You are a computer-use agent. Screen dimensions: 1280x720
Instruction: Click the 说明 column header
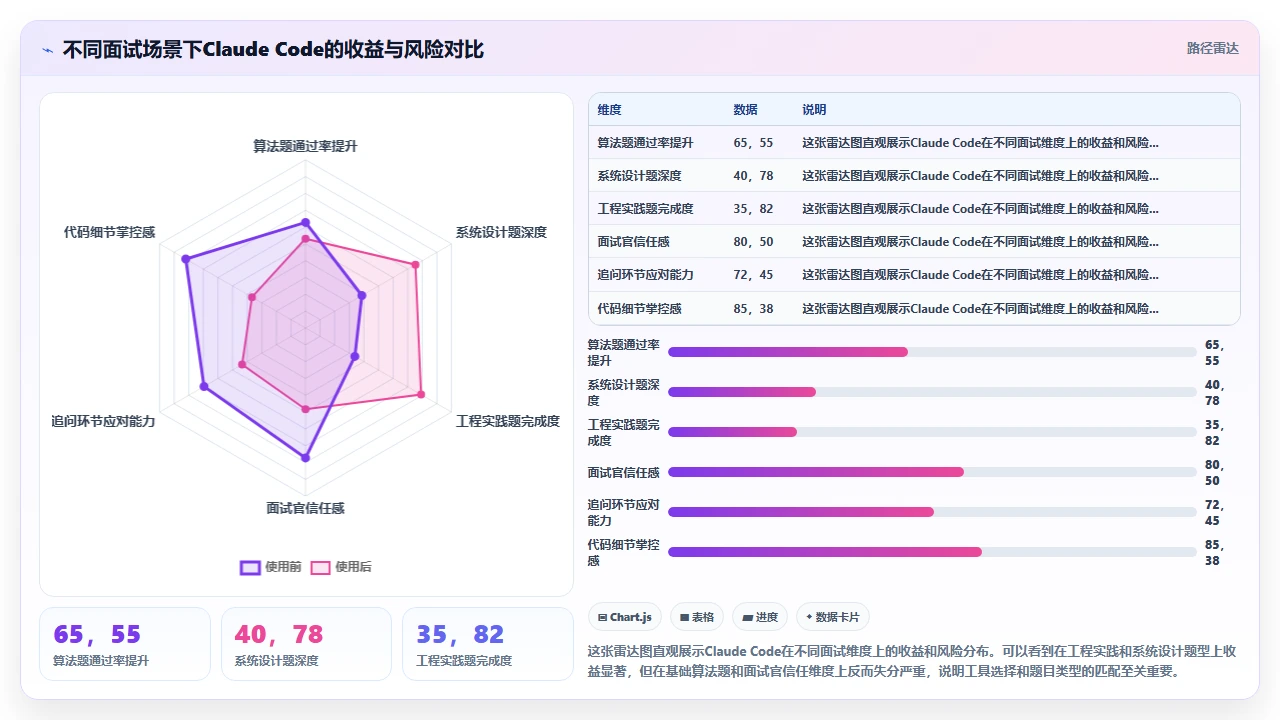point(814,110)
